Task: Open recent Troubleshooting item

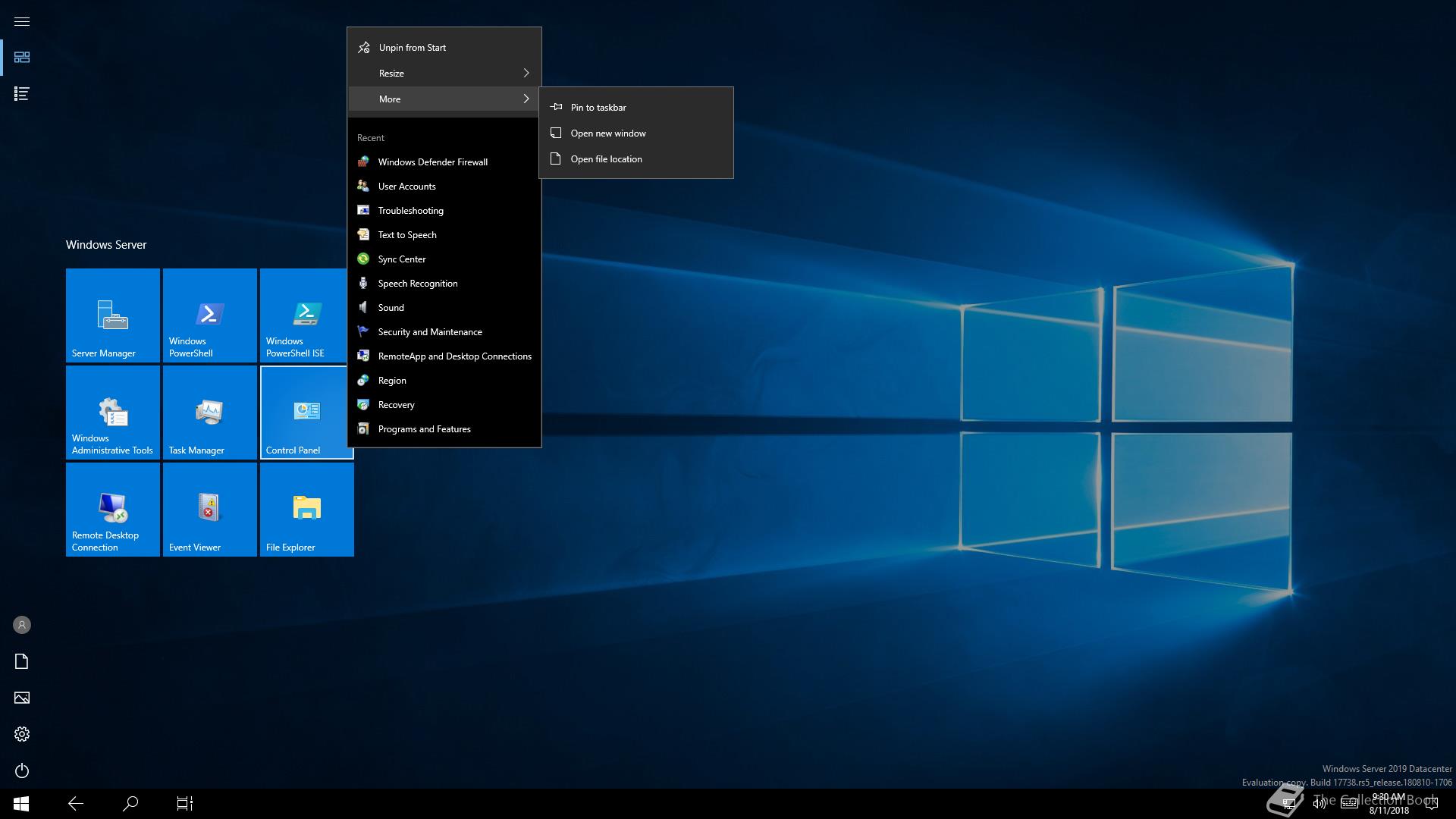Action: (444, 210)
